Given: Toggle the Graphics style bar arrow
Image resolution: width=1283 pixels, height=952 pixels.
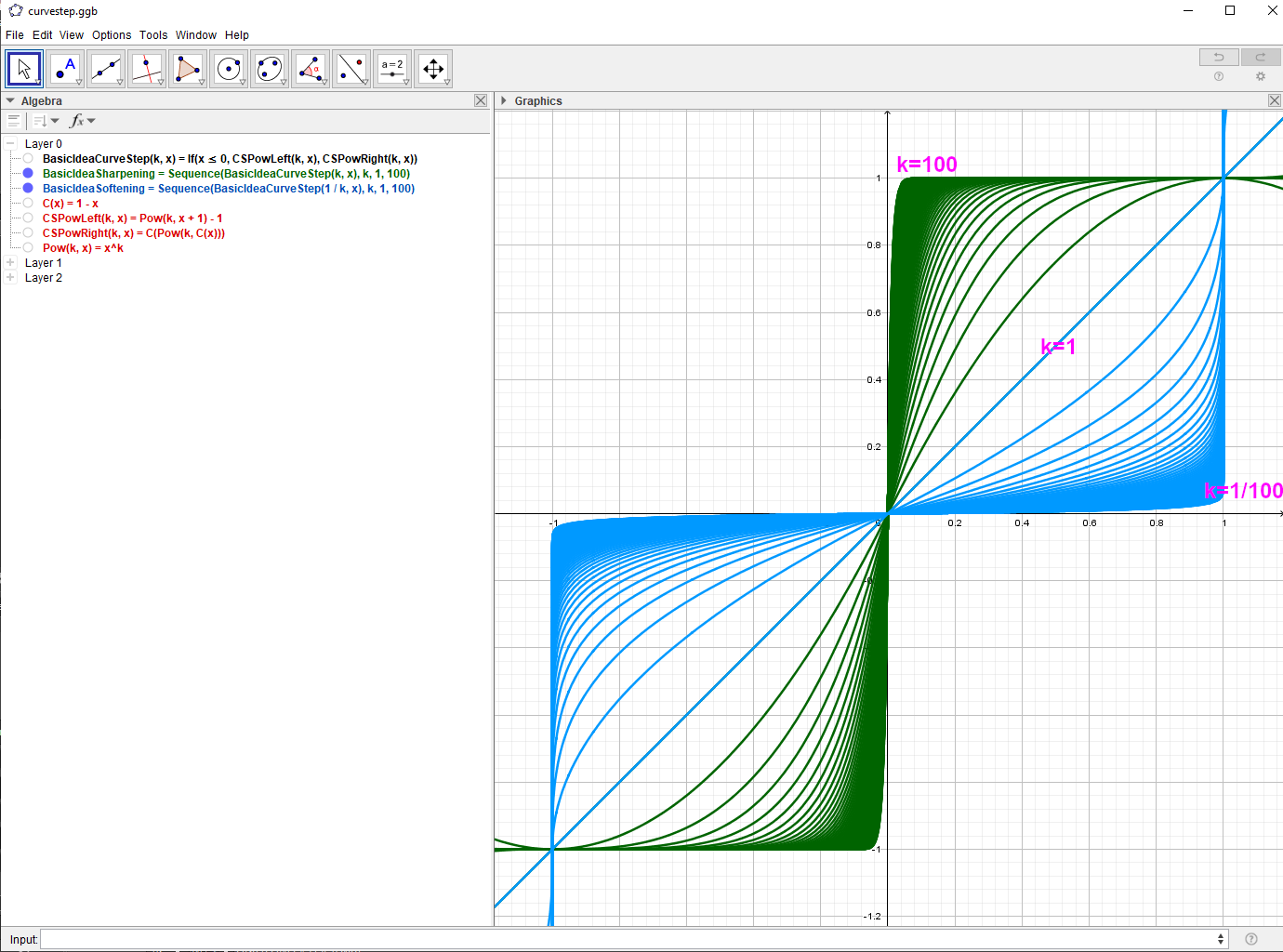Looking at the screenshot, I should tap(503, 100).
